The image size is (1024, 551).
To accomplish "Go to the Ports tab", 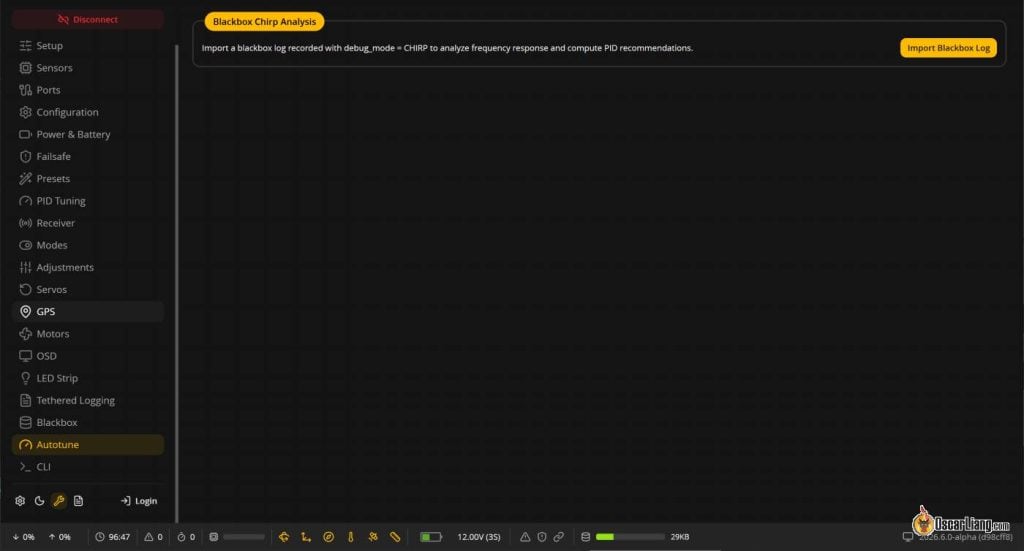I will click(x=88, y=90).
